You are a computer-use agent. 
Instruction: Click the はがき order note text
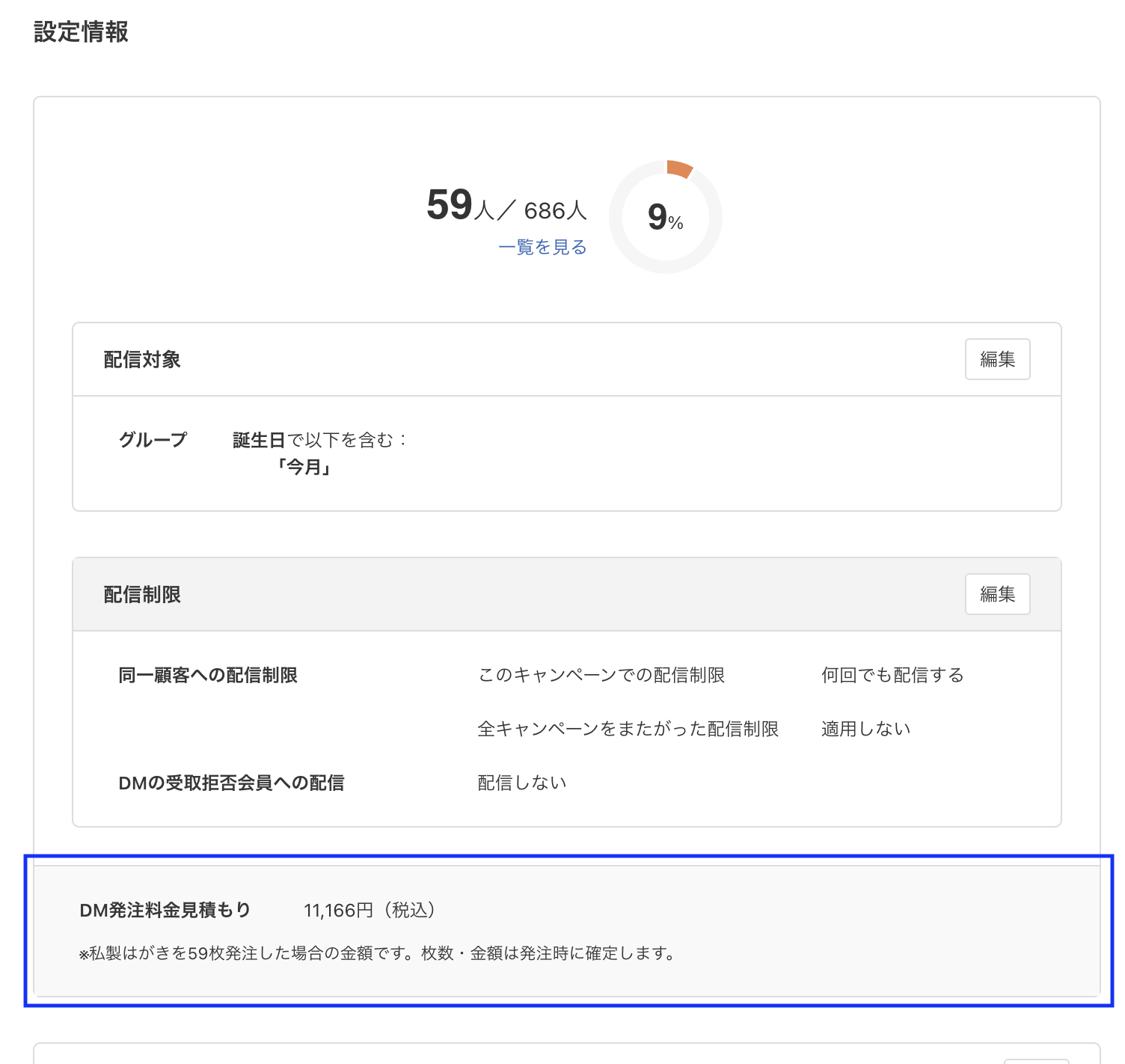point(375,953)
